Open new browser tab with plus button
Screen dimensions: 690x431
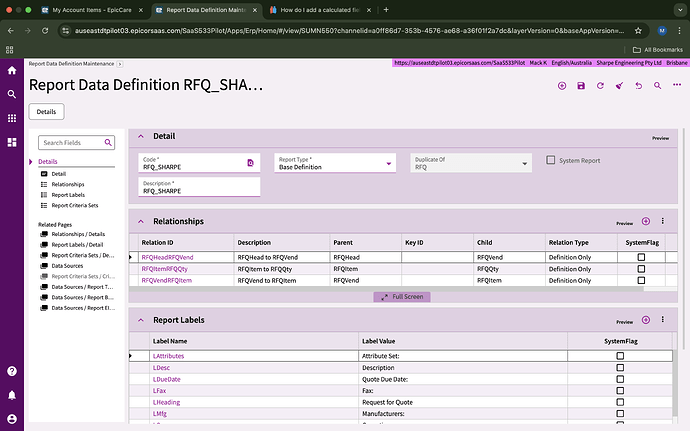click(386, 10)
